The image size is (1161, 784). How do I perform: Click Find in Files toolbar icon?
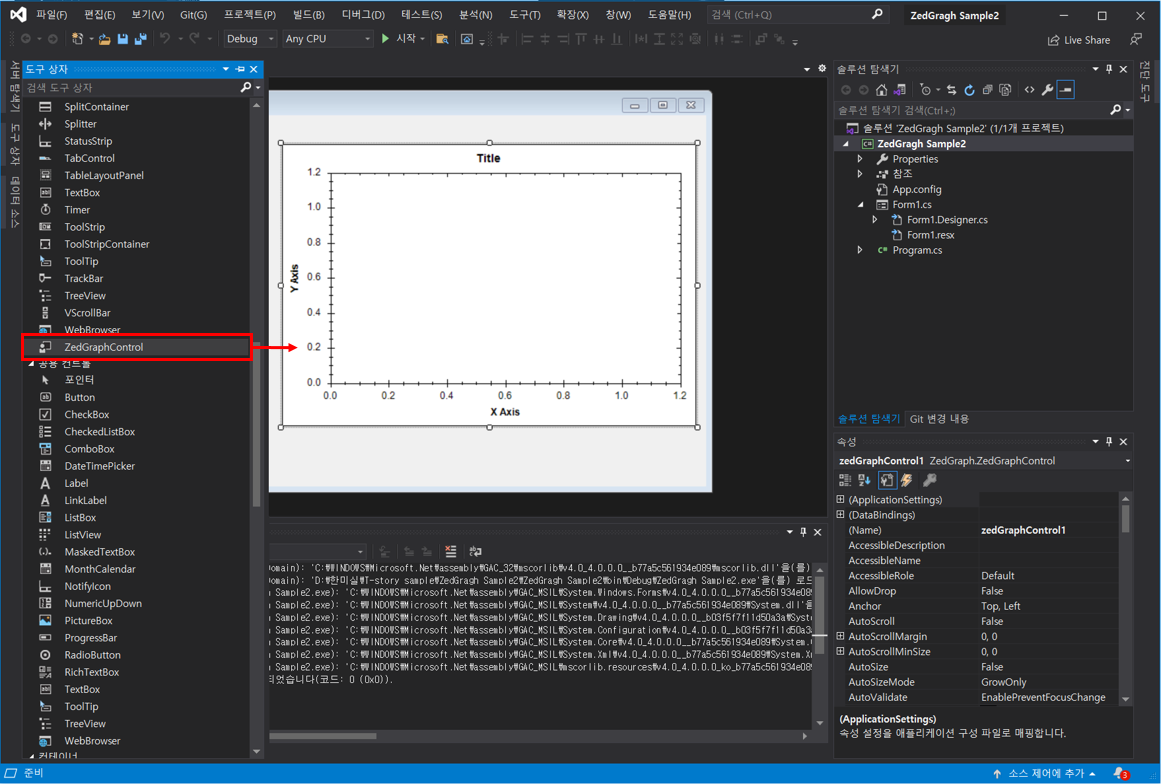(442, 38)
